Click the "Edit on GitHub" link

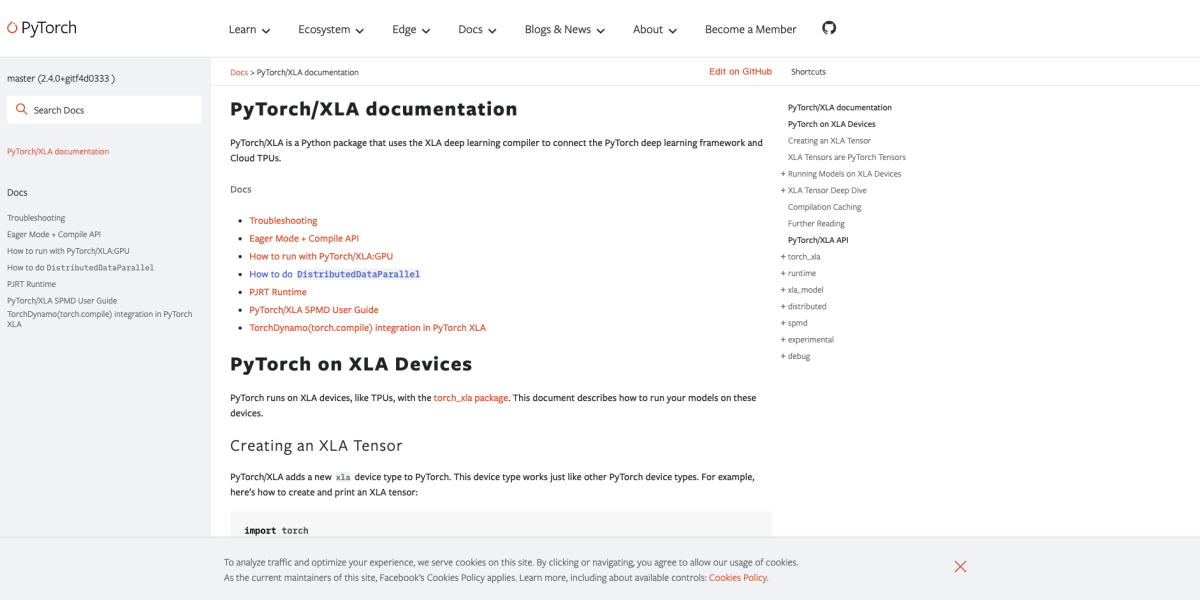[x=740, y=71]
